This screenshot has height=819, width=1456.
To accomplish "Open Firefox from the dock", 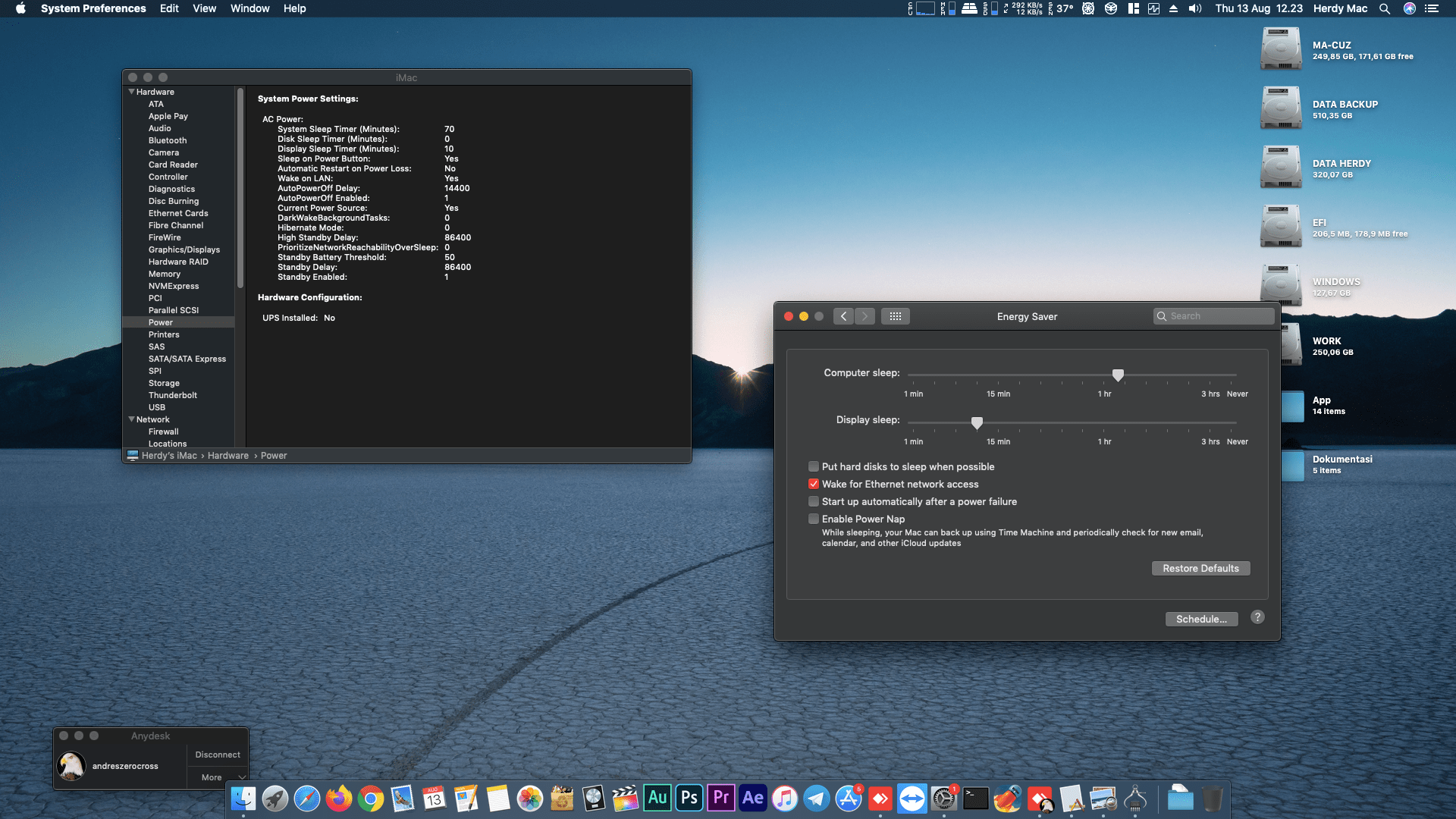I will click(x=339, y=799).
